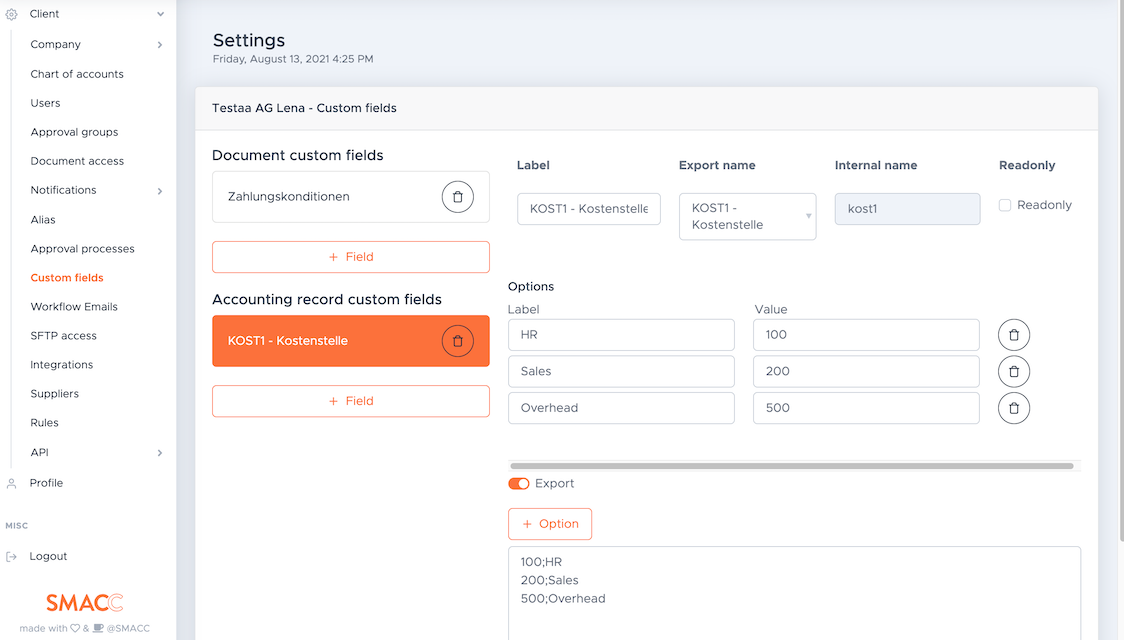
Task: Edit the option value 200
Action: pos(866,371)
